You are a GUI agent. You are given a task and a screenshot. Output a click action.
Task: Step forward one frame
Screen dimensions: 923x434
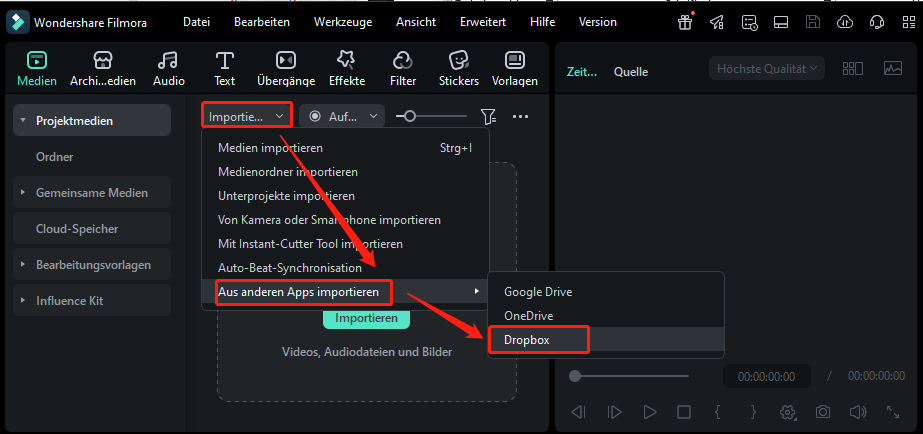click(x=614, y=412)
